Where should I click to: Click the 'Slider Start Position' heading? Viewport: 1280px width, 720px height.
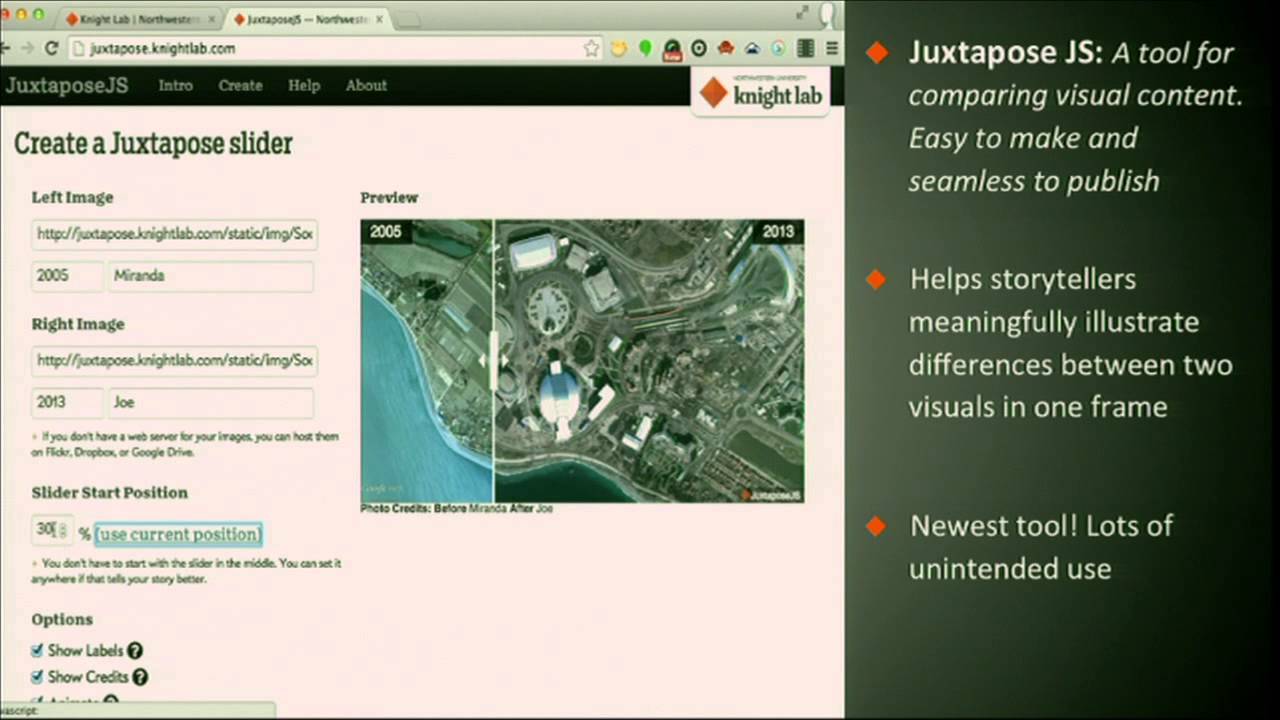(109, 492)
